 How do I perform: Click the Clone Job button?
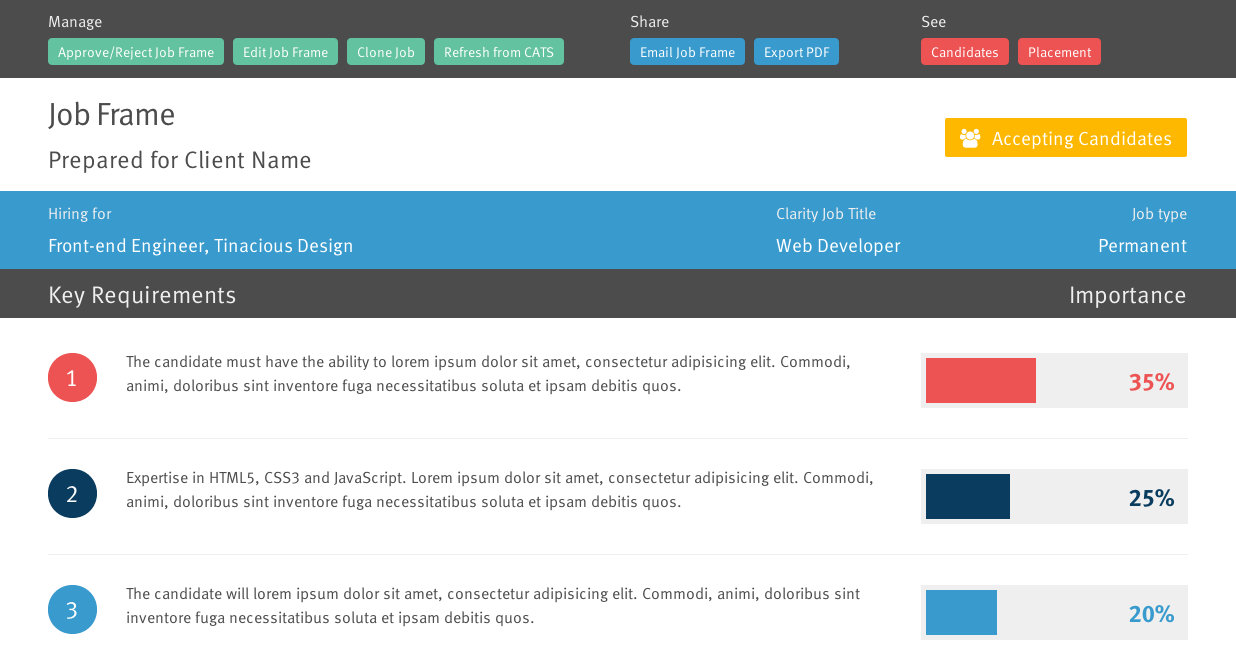tap(386, 52)
